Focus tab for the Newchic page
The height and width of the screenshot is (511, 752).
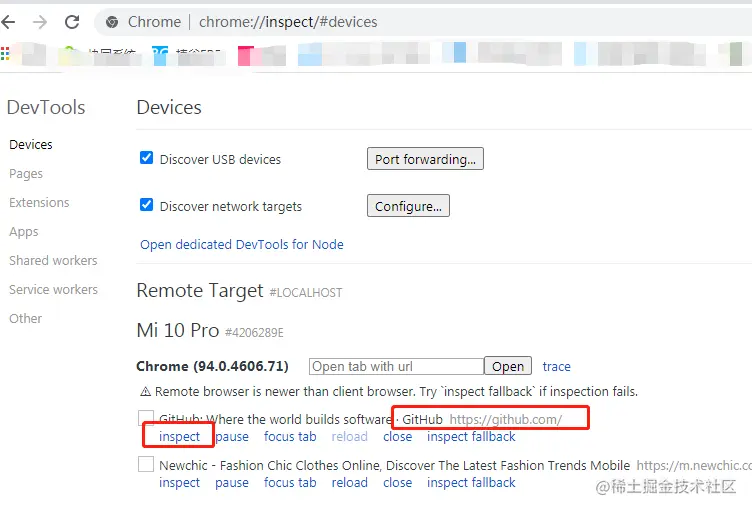click(290, 483)
